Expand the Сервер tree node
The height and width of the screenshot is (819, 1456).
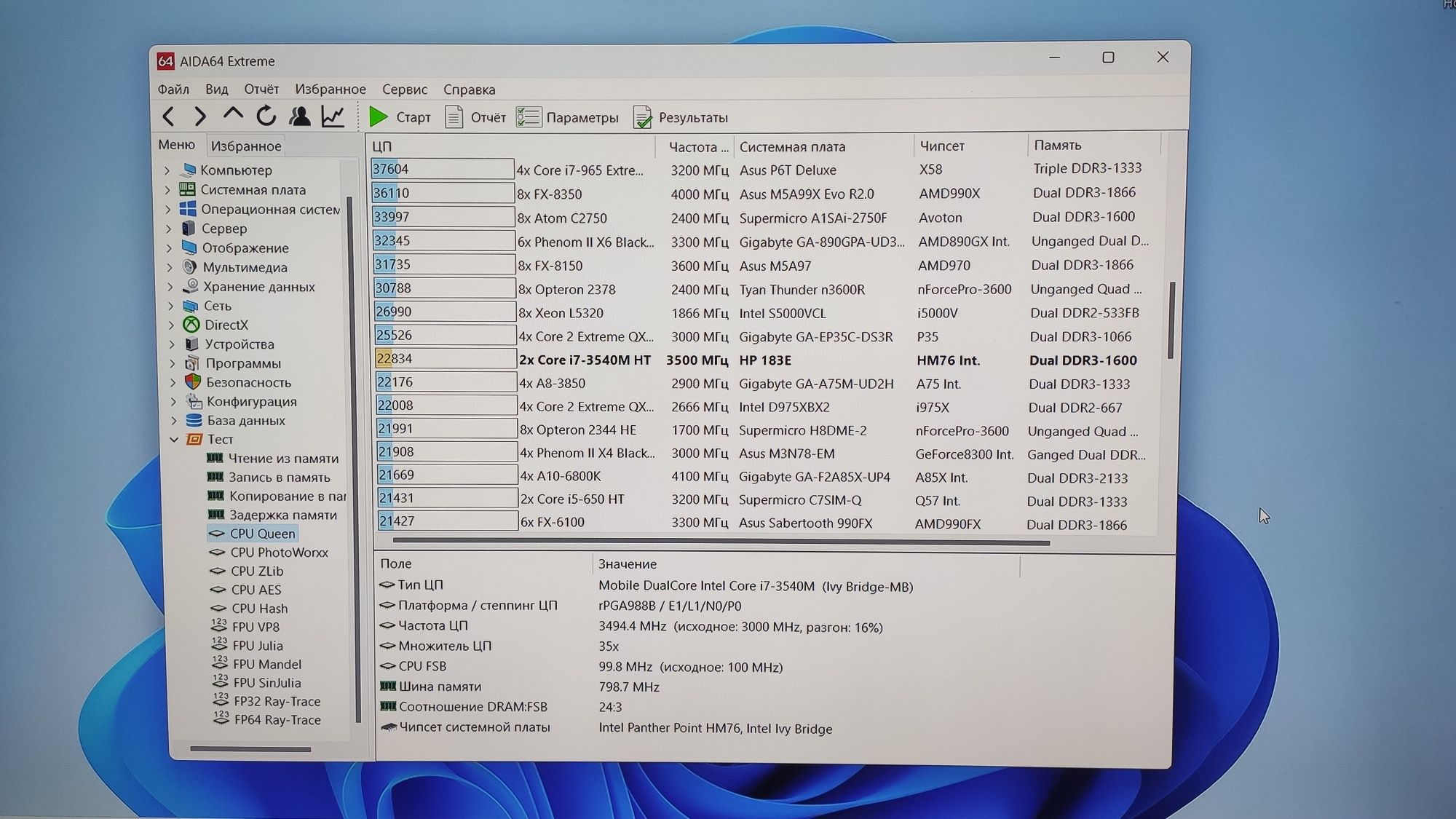coord(169,229)
